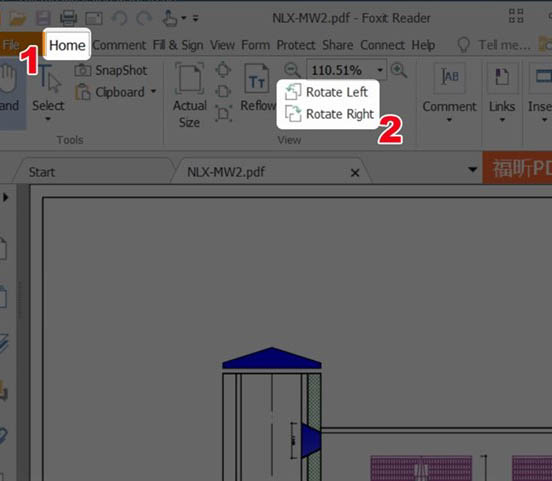The width and height of the screenshot is (552, 481).
Task: Open the zoom percentage dropdown arrow
Action: (x=380, y=70)
